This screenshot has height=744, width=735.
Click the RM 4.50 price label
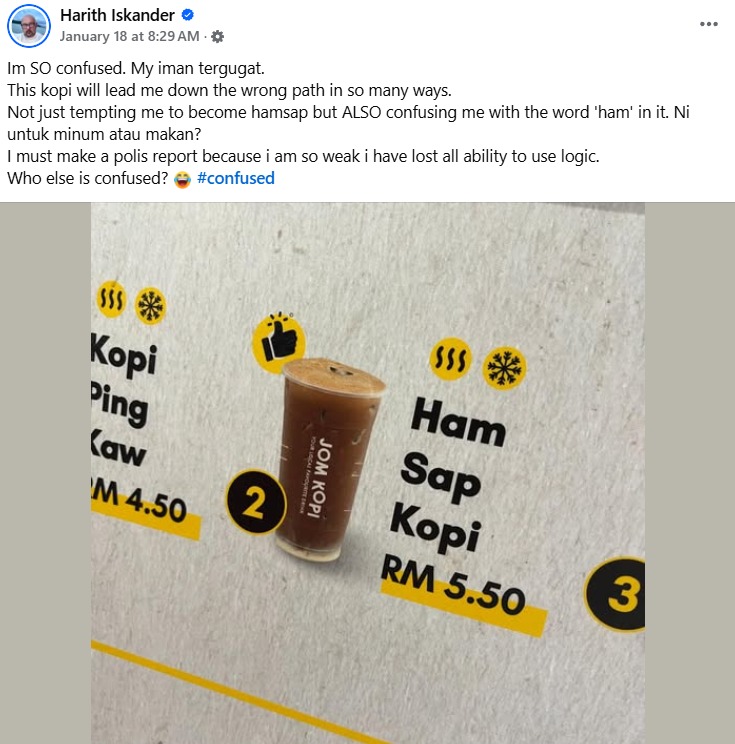[139, 501]
